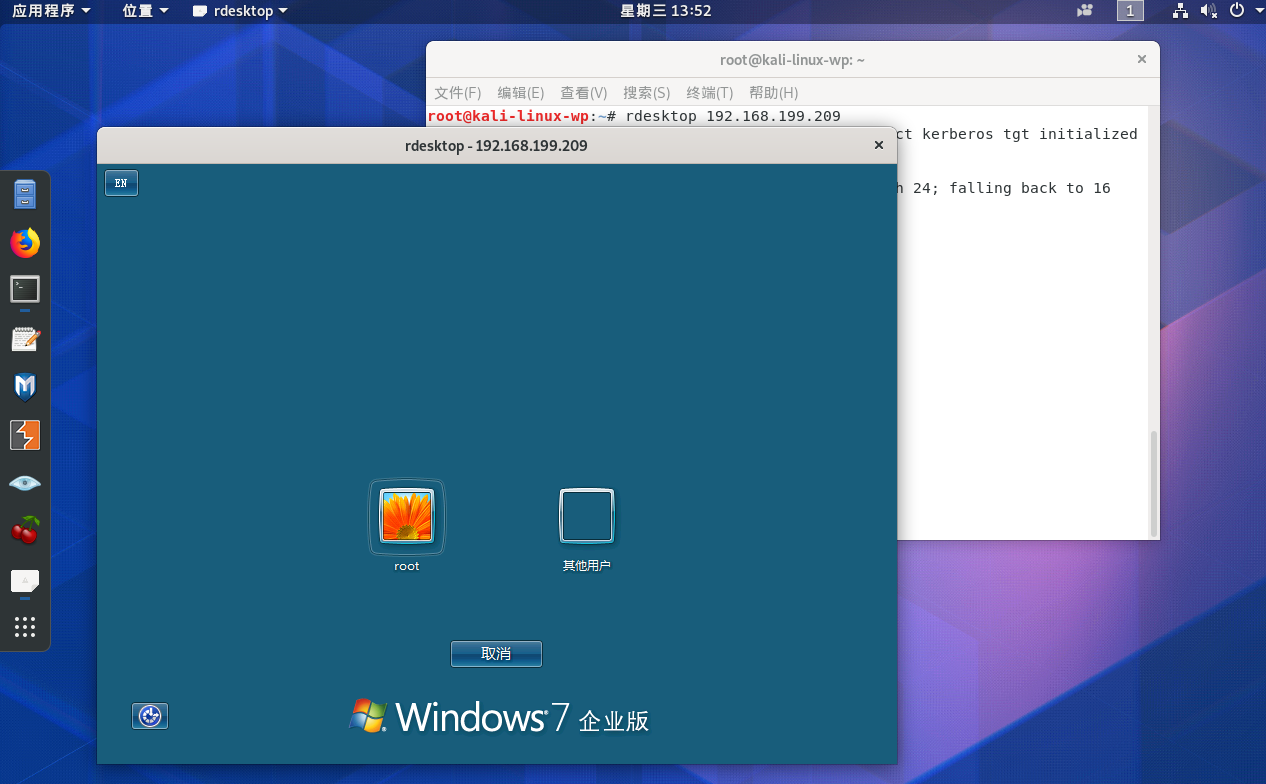The image size is (1266, 784).
Task: Open terminal 编辑(E) menu
Action: 521,93
